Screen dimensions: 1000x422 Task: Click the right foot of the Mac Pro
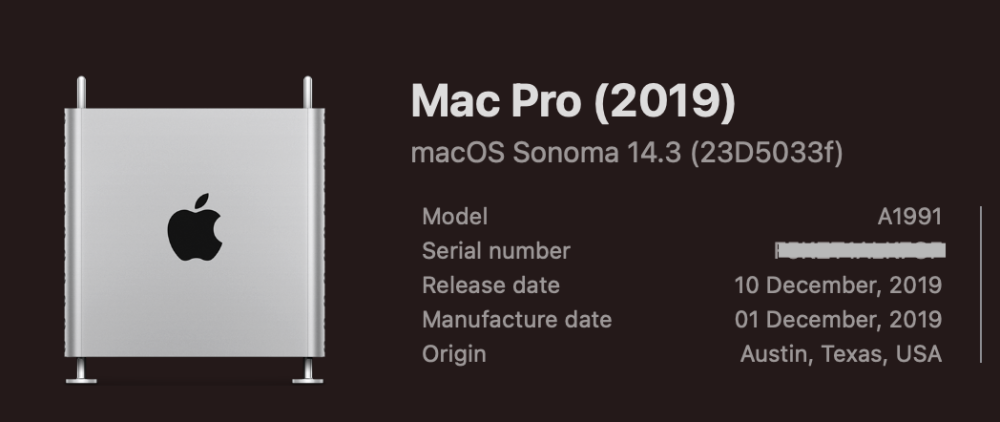tap(307, 371)
